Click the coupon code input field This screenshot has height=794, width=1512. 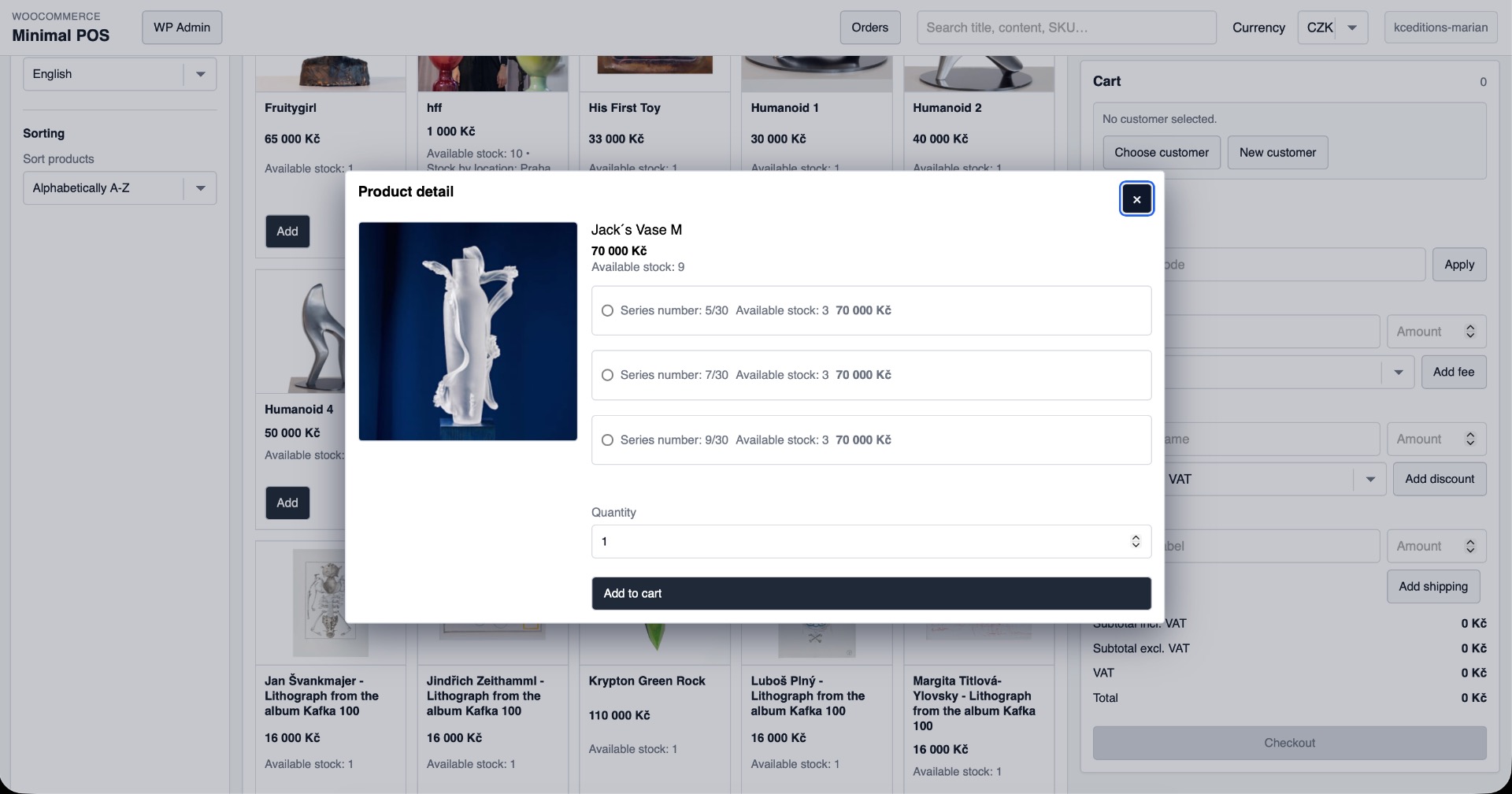point(1294,265)
